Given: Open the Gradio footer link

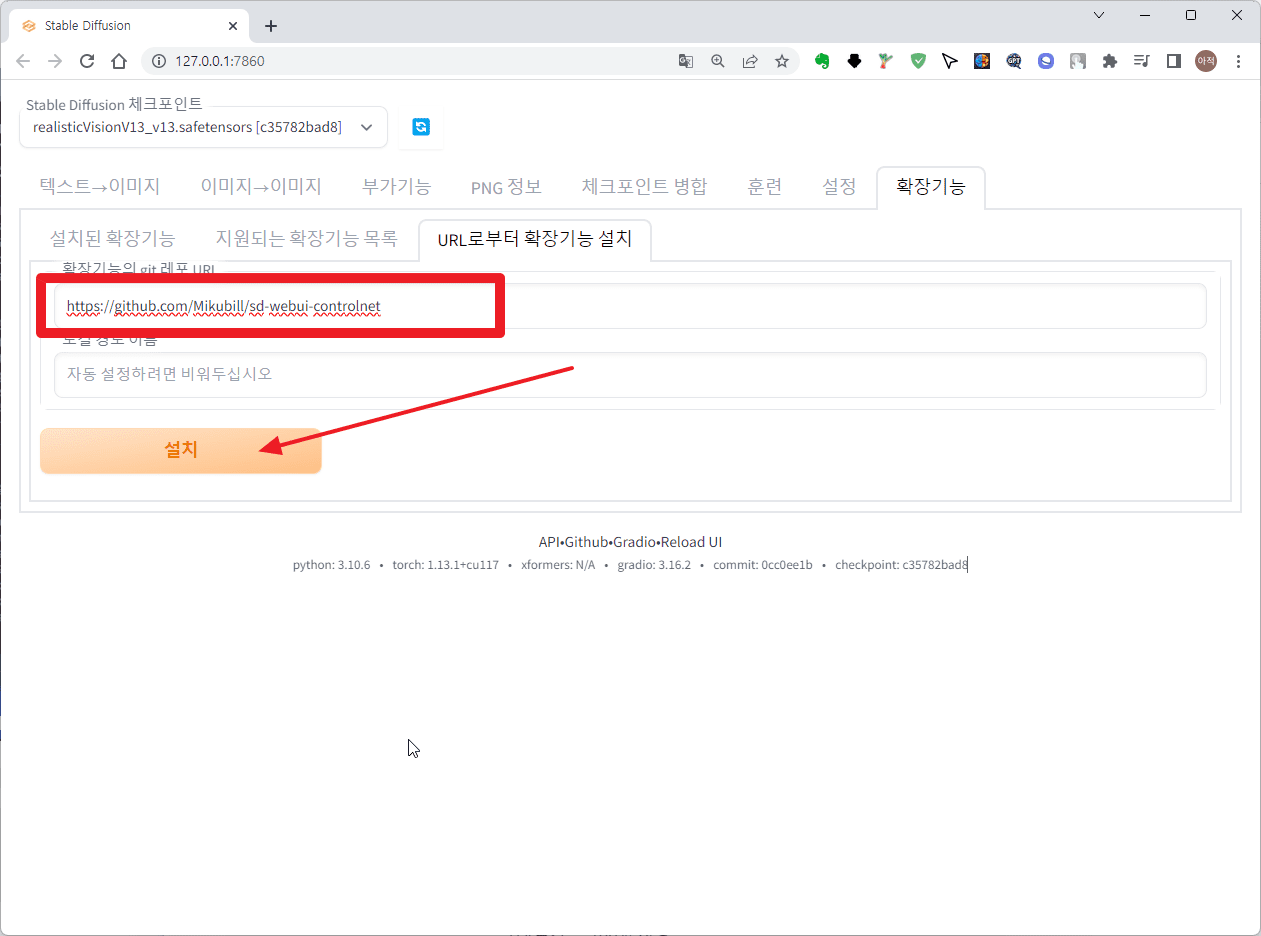Looking at the screenshot, I should click(634, 542).
